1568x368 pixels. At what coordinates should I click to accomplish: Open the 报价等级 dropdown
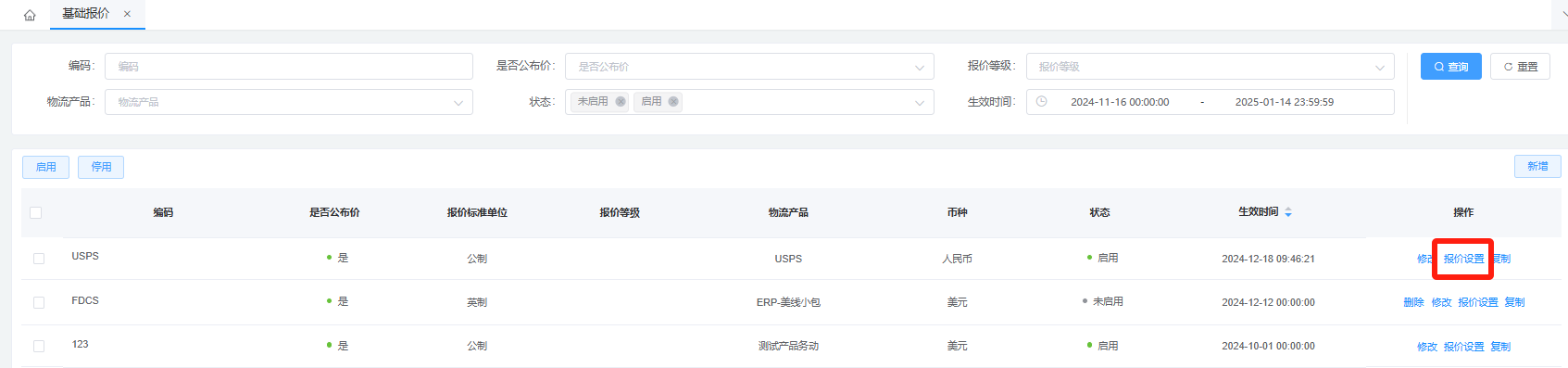pyautogui.click(x=1210, y=66)
